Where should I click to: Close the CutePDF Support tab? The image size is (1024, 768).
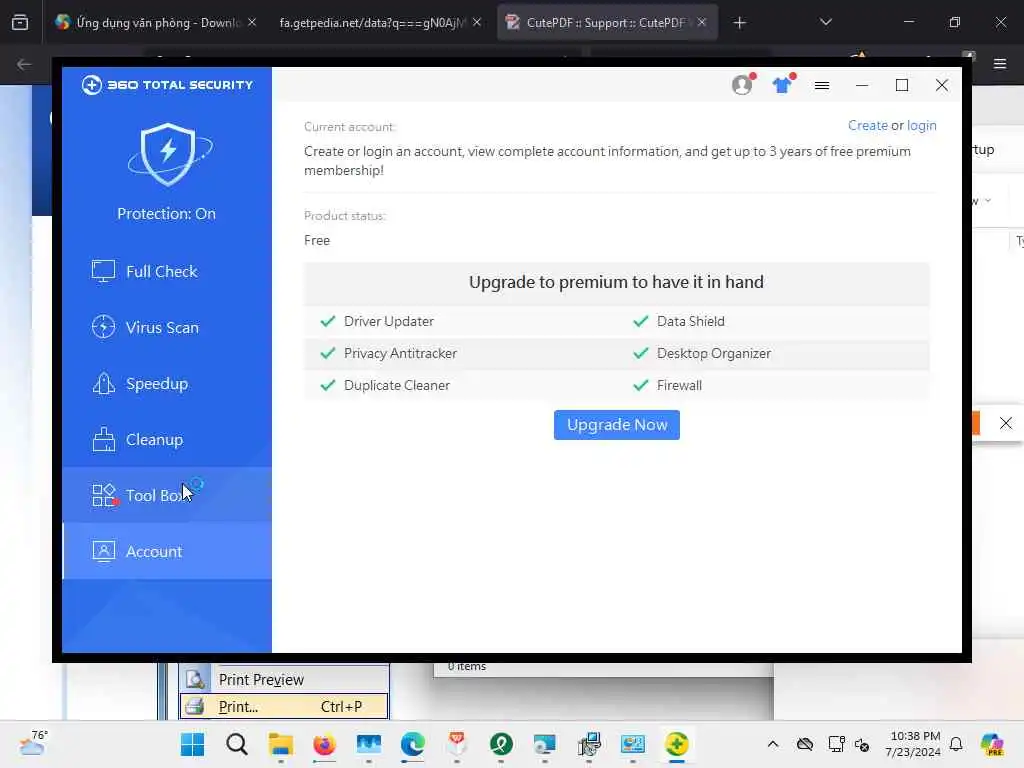pos(702,22)
